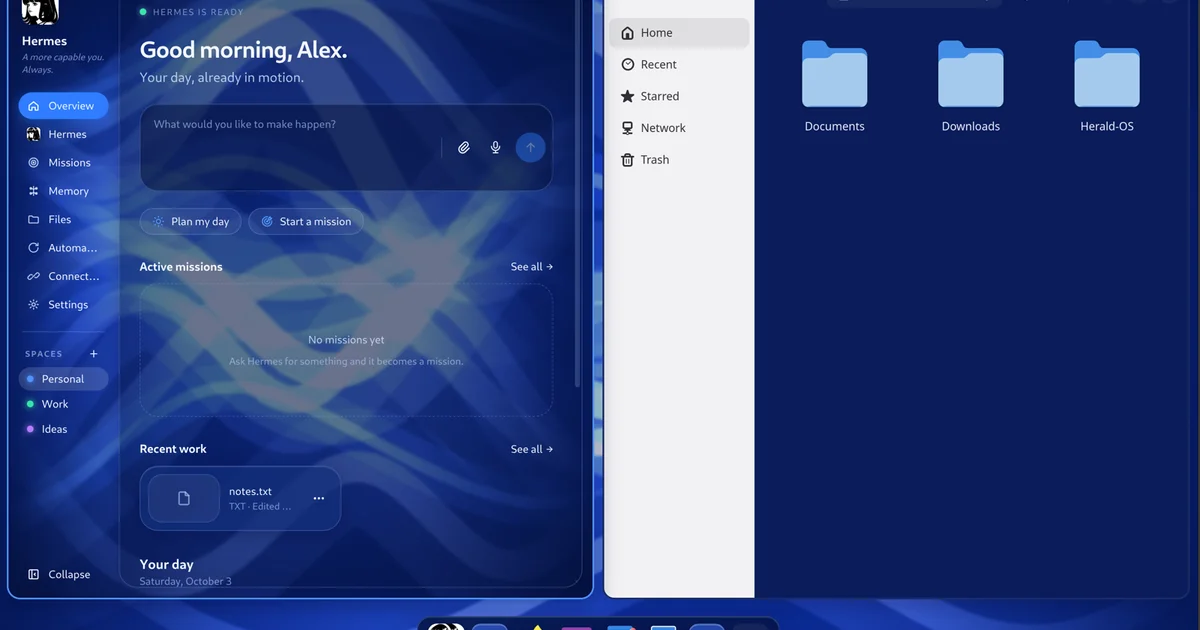1200x630 pixels.
Task: Start voice input with the microphone icon
Action: coord(495,148)
